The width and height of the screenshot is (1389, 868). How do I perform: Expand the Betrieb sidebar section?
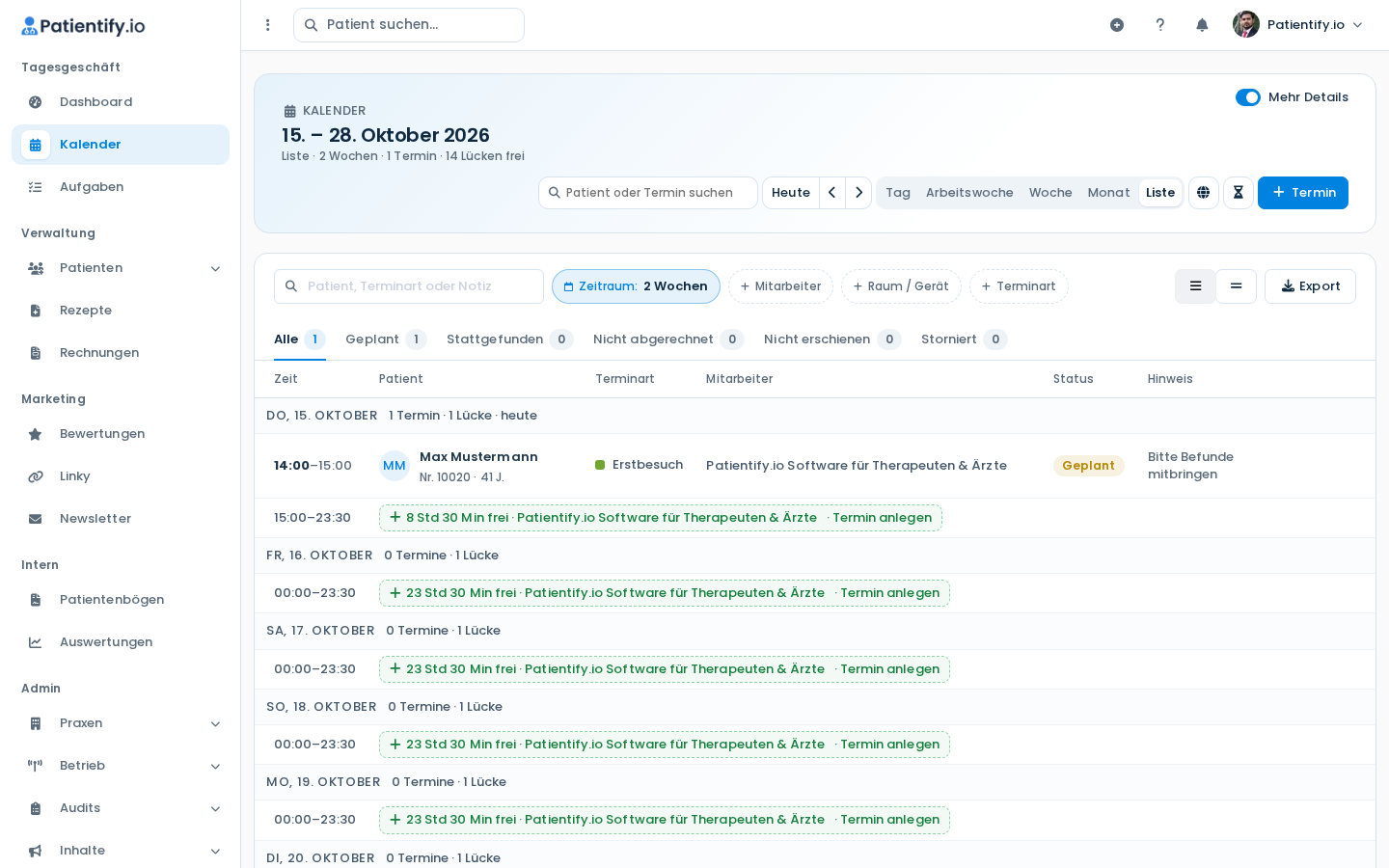tap(121, 766)
